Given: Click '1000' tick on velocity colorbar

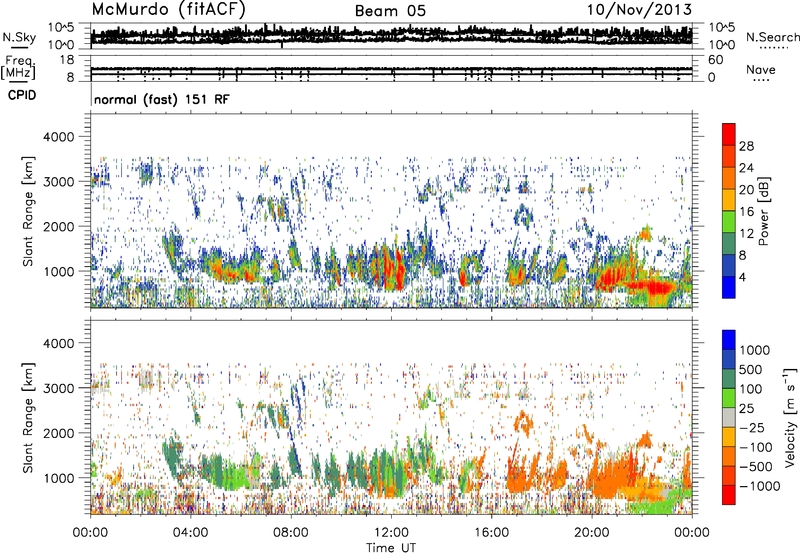Looking at the screenshot, I should click(x=755, y=350).
